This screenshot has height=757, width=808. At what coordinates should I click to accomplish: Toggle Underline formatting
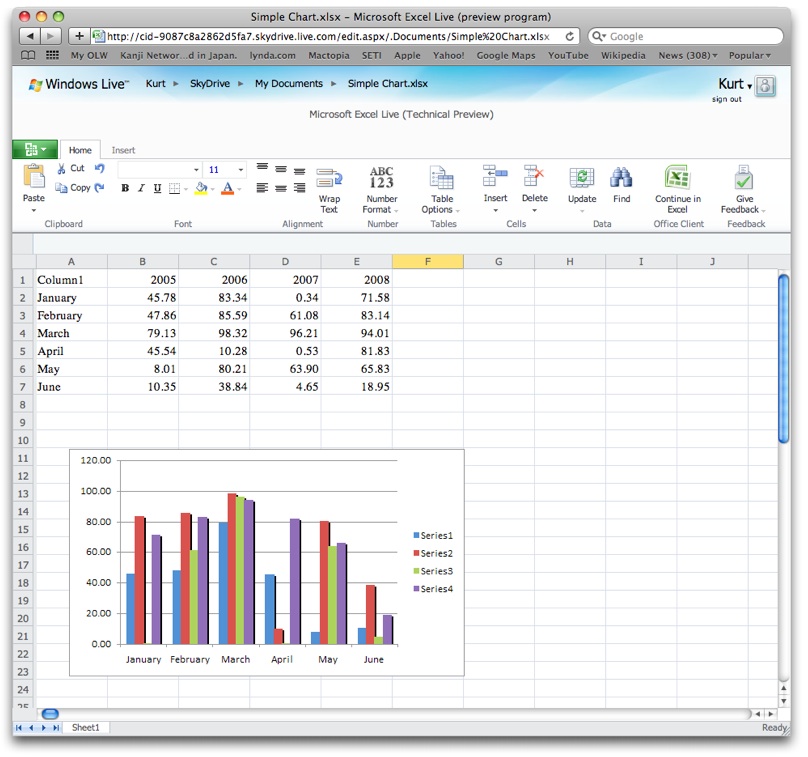click(x=157, y=189)
